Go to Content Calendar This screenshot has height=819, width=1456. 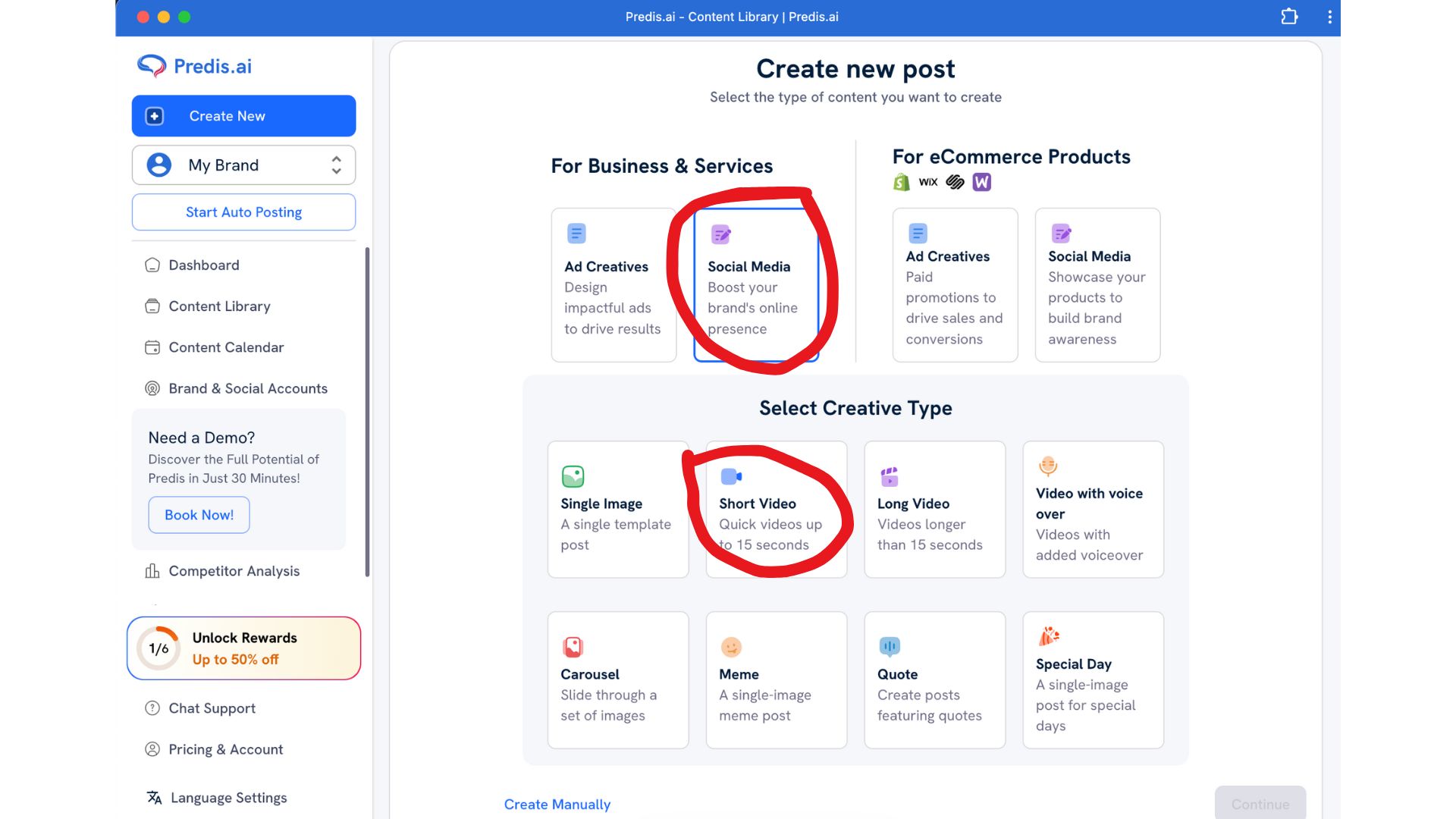pyautogui.click(x=226, y=347)
